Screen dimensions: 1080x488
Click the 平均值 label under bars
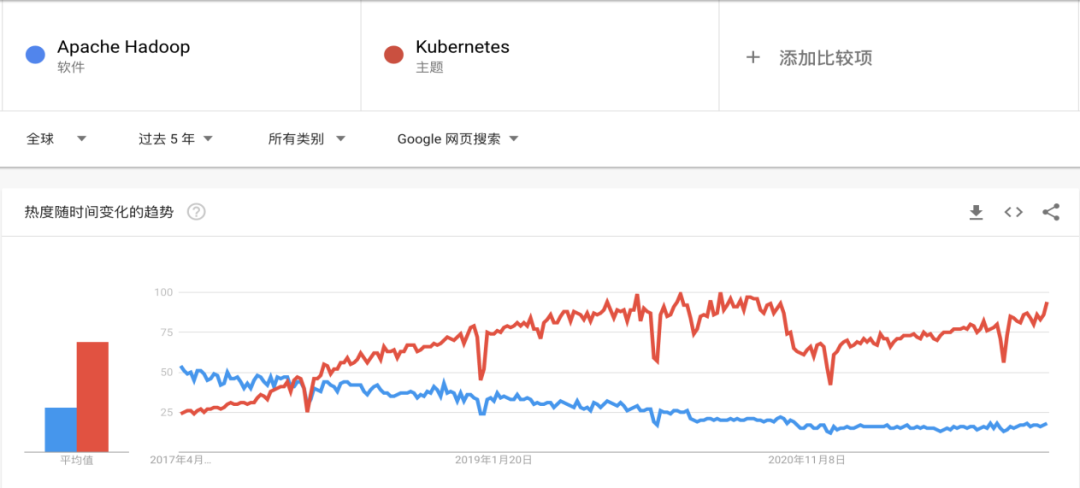click(x=76, y=461)
